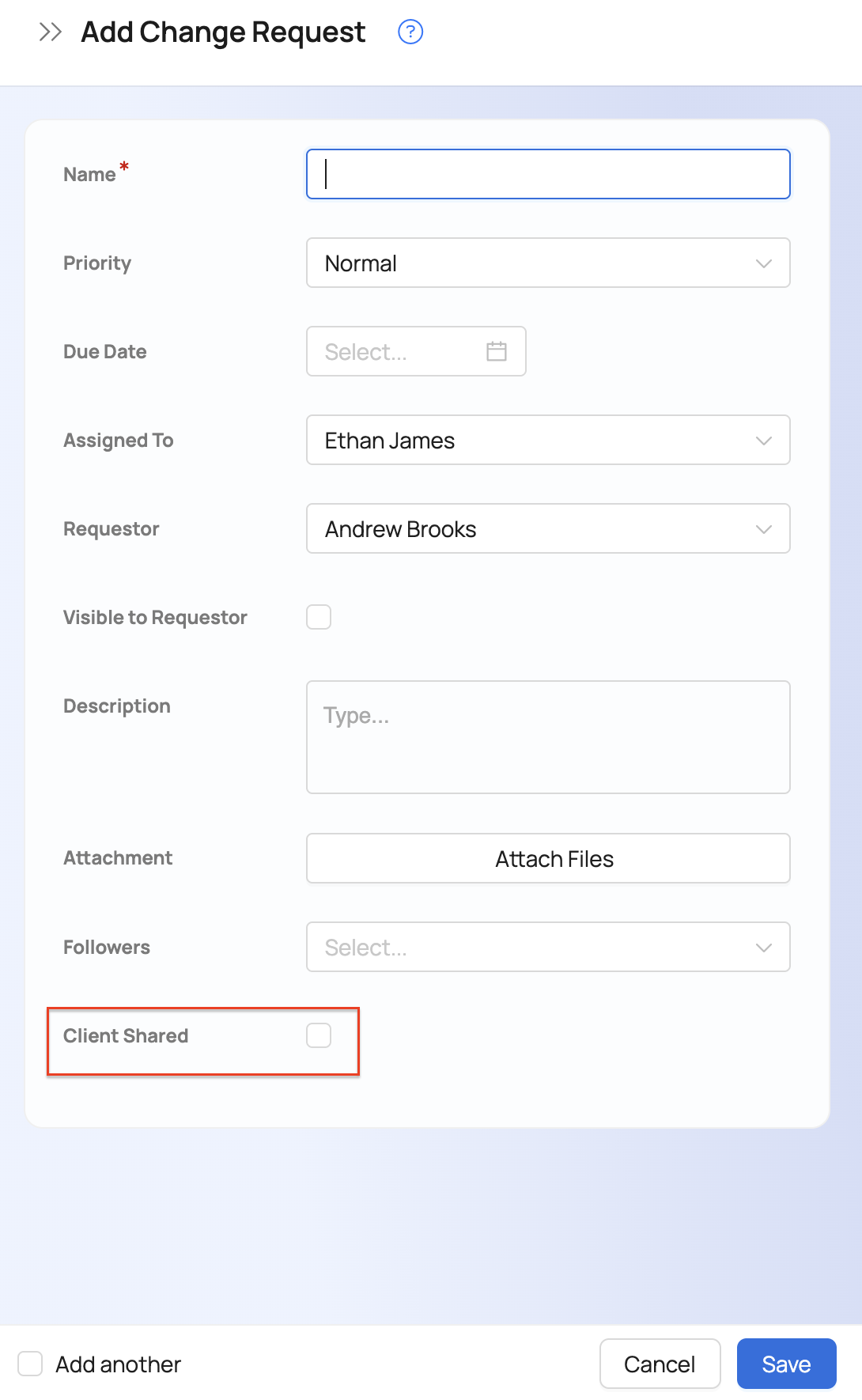Collapse panel with double chevron icon
The image size is (862, 1400).
click(x=50, y=32)
